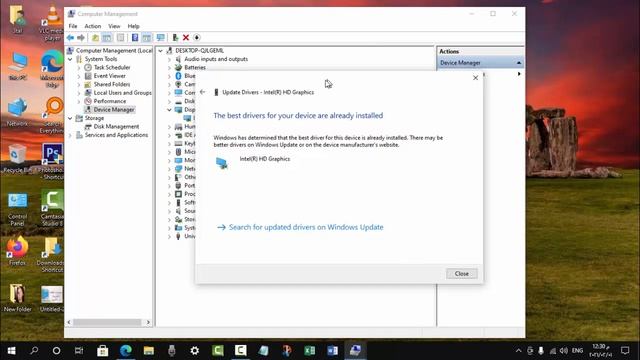Select Performance in the console tree
This screenshot has width=640, height=360.
(110, 101)
